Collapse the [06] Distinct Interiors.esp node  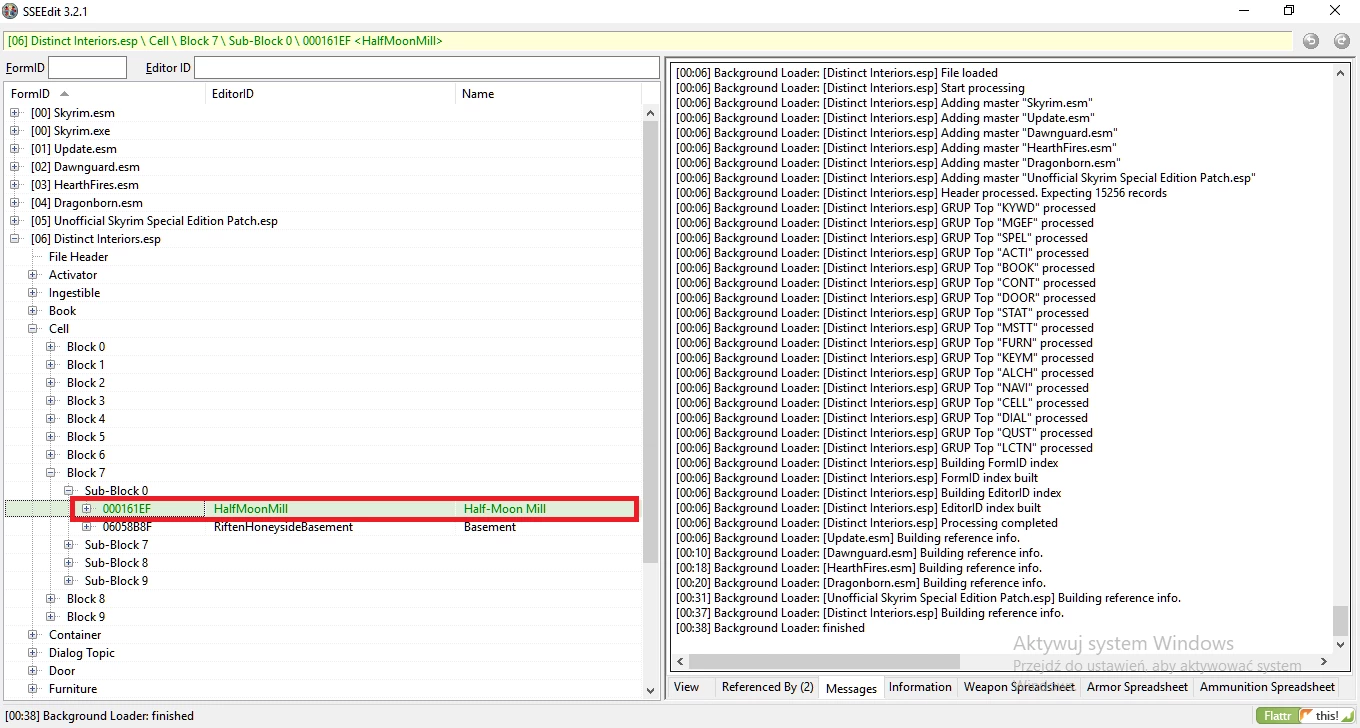click(15, 239)
